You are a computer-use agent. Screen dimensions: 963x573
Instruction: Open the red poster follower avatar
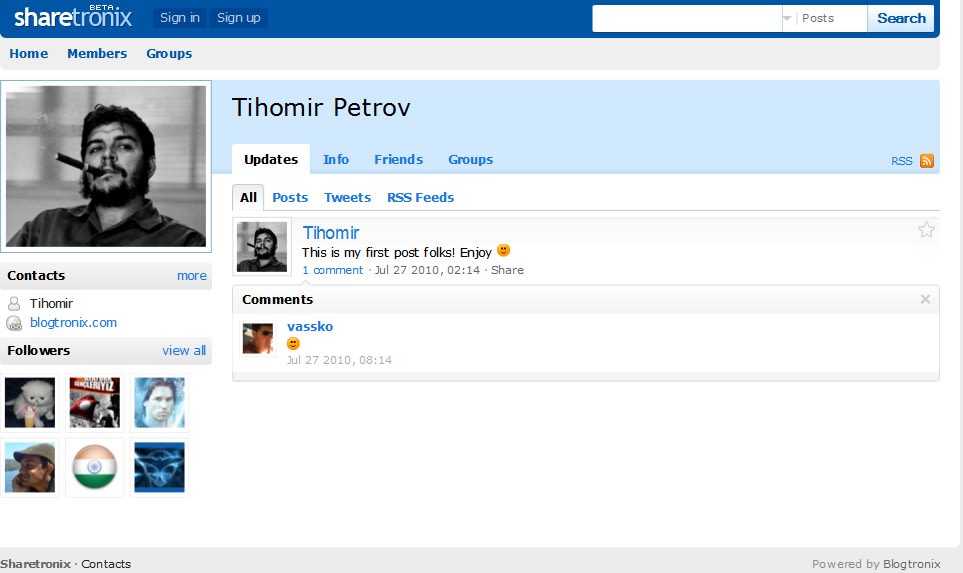click(x=95, y=402)
